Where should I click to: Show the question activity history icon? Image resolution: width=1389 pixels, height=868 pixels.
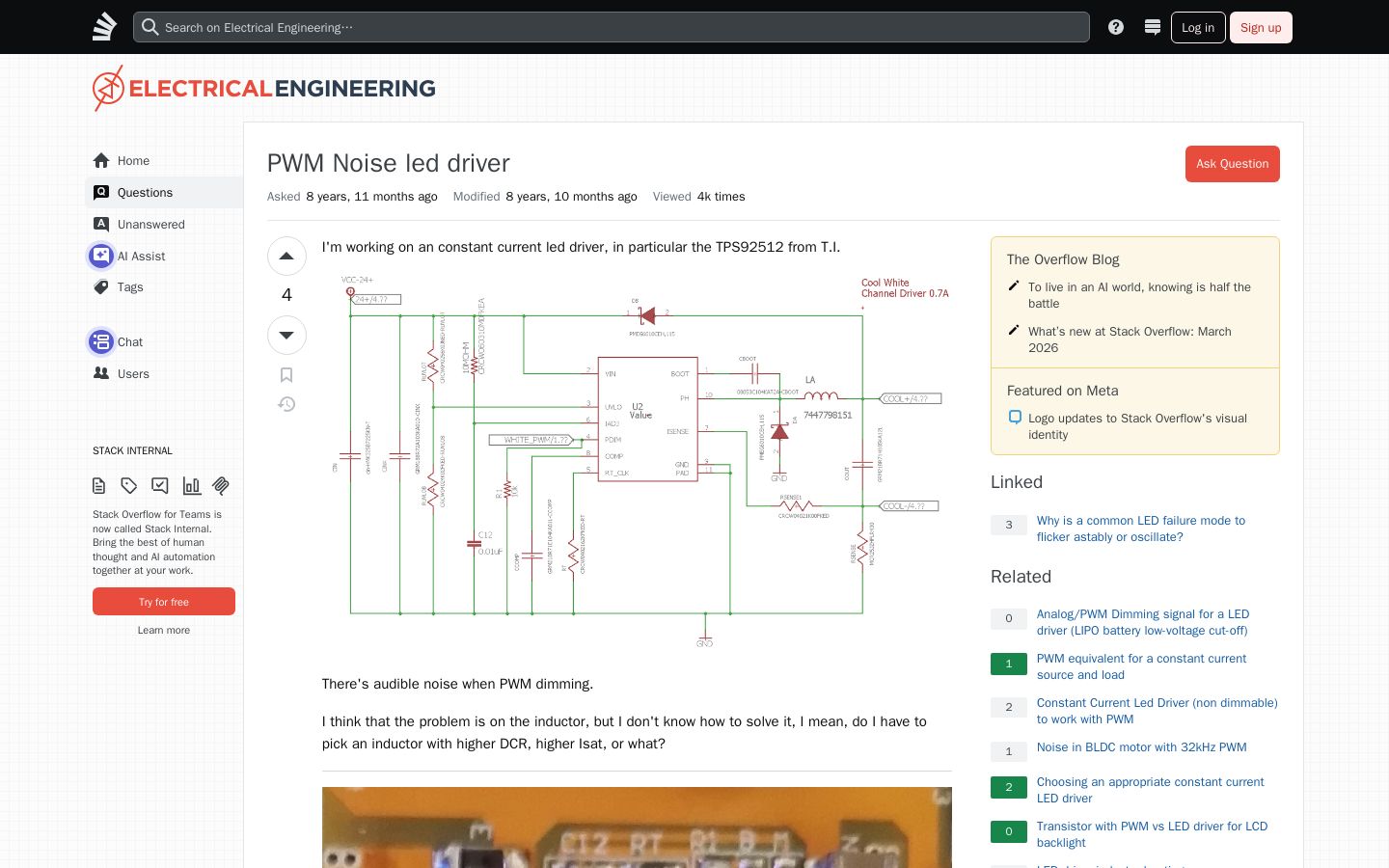coord(286,404)
